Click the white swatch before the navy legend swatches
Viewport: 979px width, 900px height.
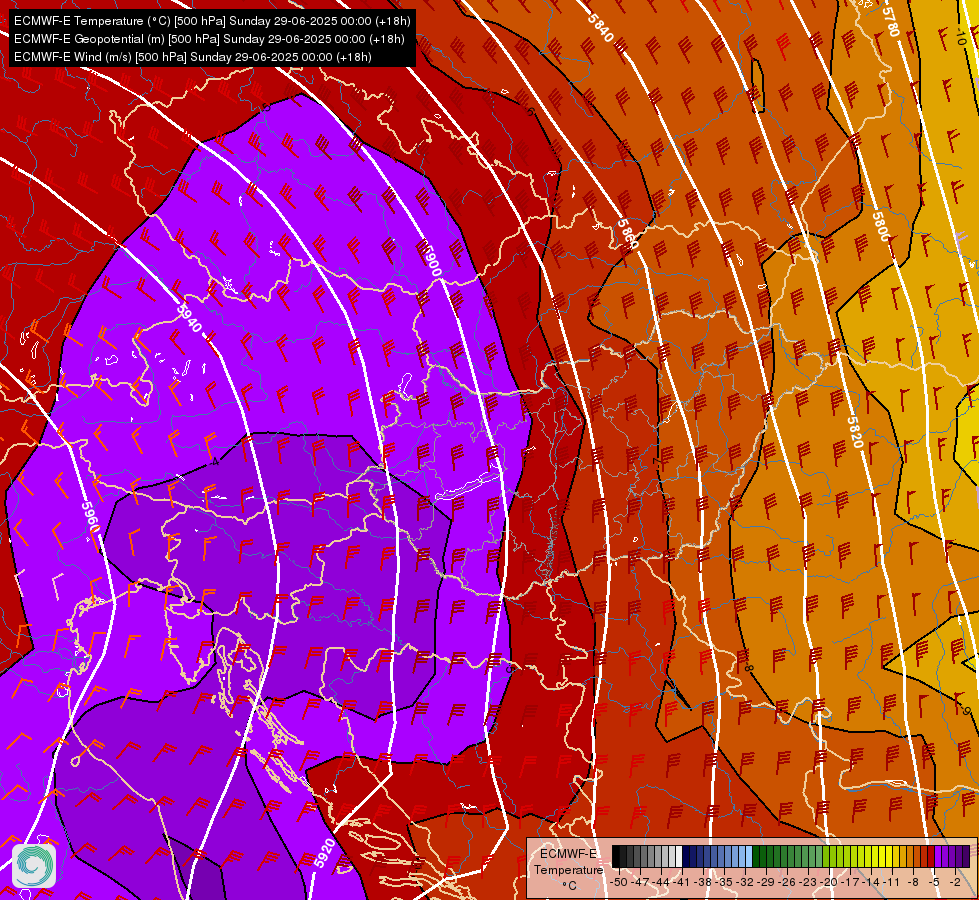coord(679,856)
